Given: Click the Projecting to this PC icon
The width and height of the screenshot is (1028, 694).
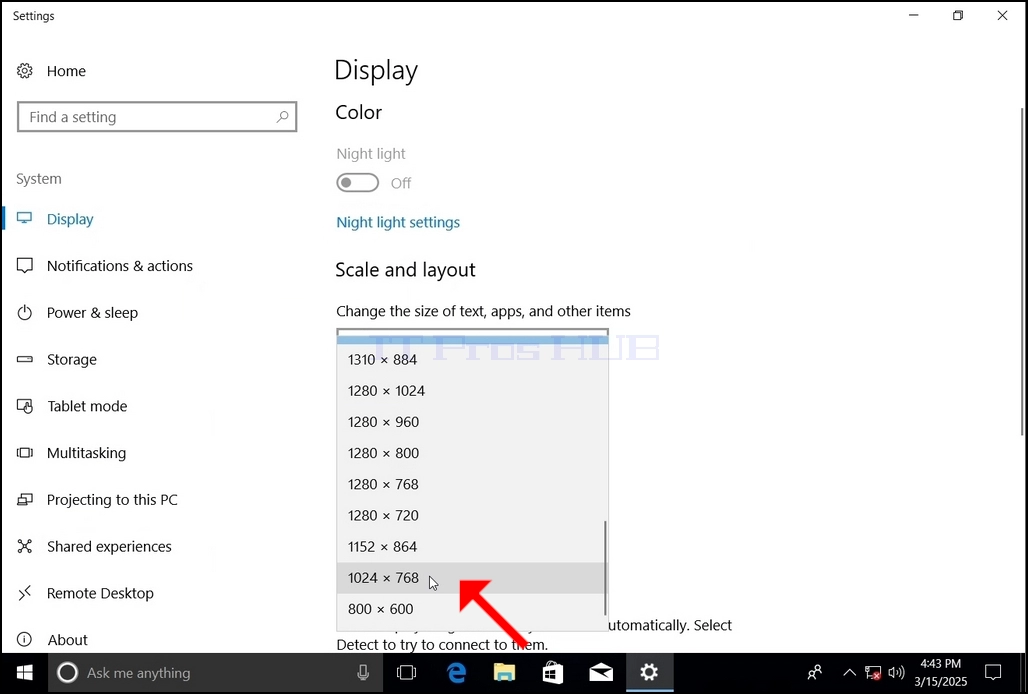Looking at the screenshot, I should pos(24,499).
